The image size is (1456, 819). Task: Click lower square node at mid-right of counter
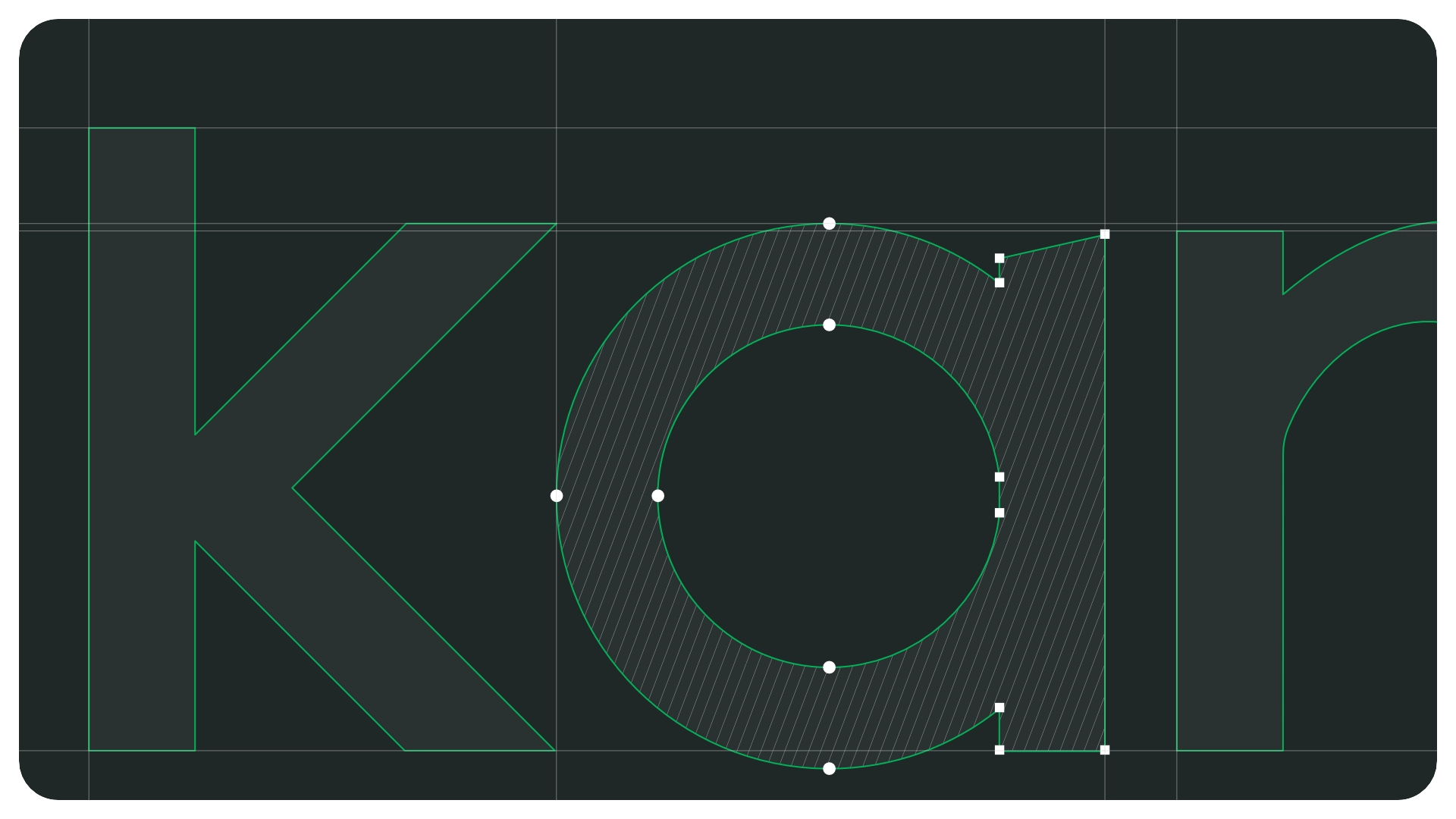999,513
